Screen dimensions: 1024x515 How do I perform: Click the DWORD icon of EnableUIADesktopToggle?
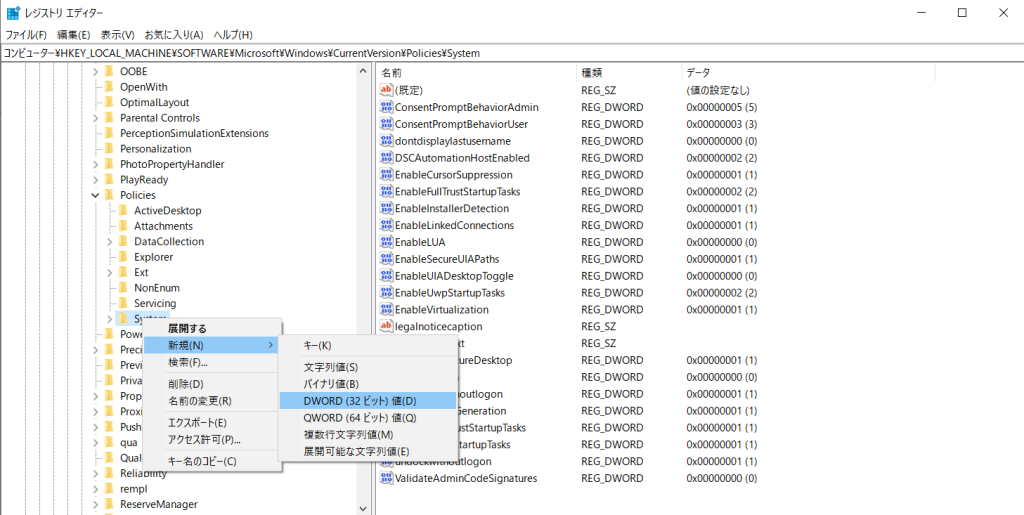387,276
